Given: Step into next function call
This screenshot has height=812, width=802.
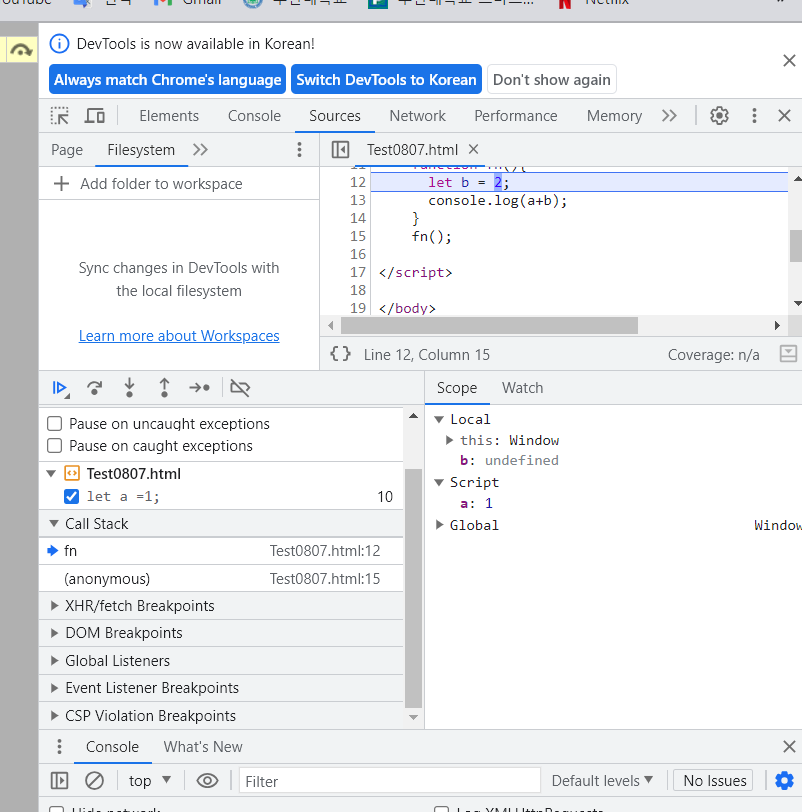Looking at the screenshot, I should coord(129,388).
